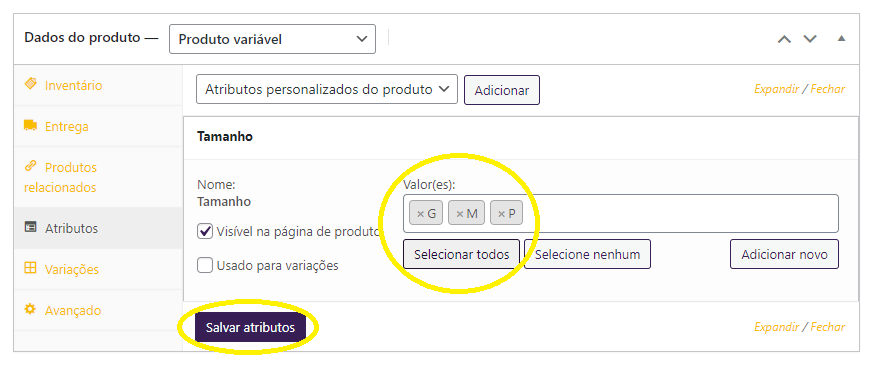Click the Avançado gear icon

pyautogui.click(x=30, y=309)
